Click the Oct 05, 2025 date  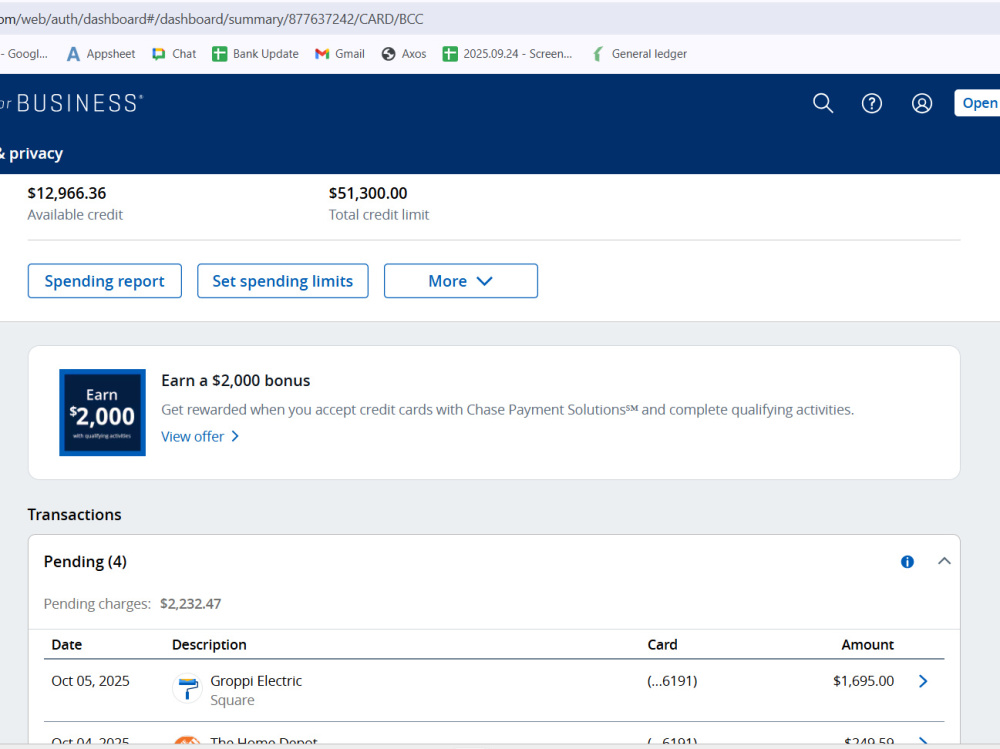click(x=90, y=681)
